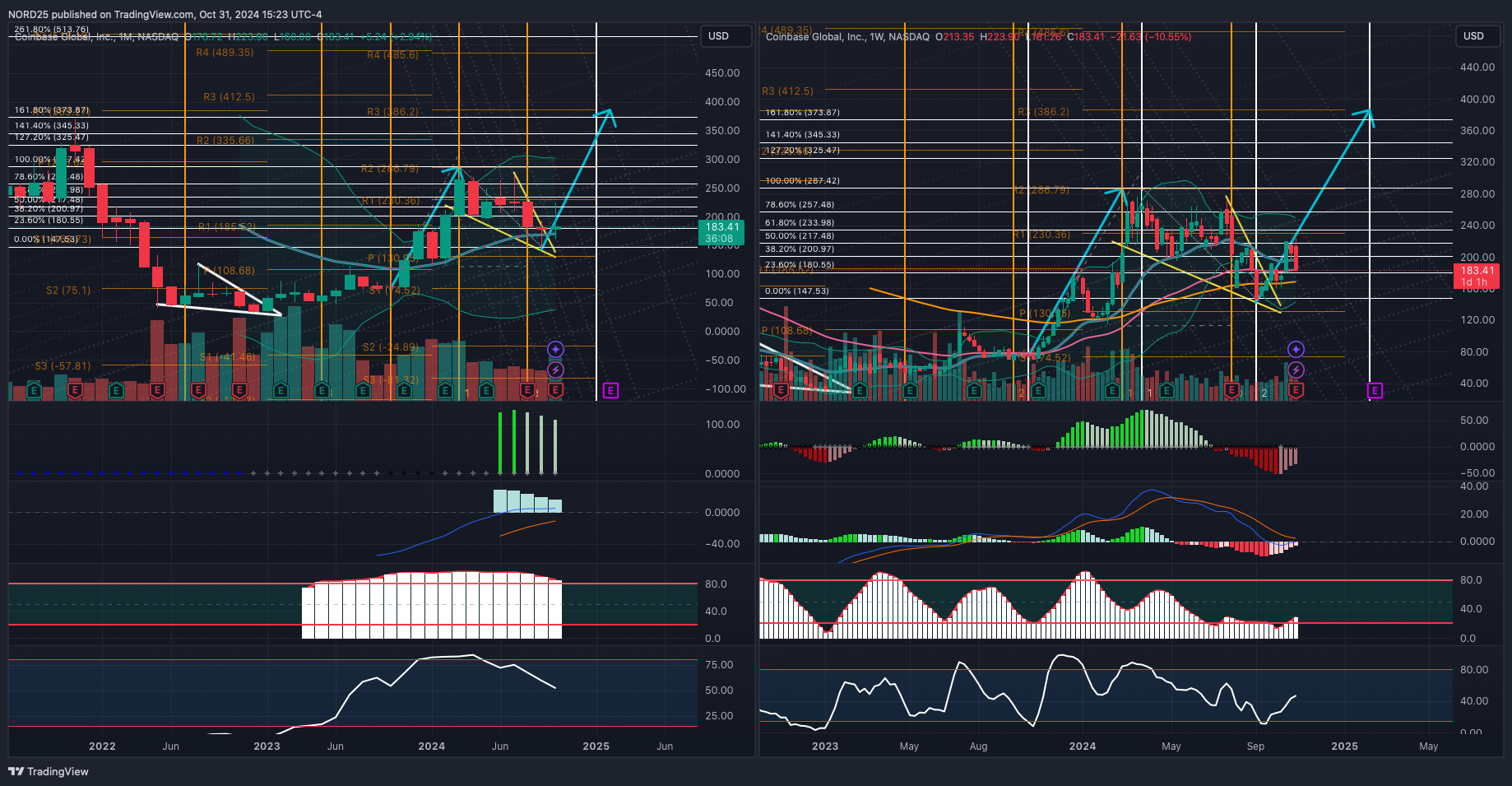Open the USD currency selector on weekly chart

1478,36
